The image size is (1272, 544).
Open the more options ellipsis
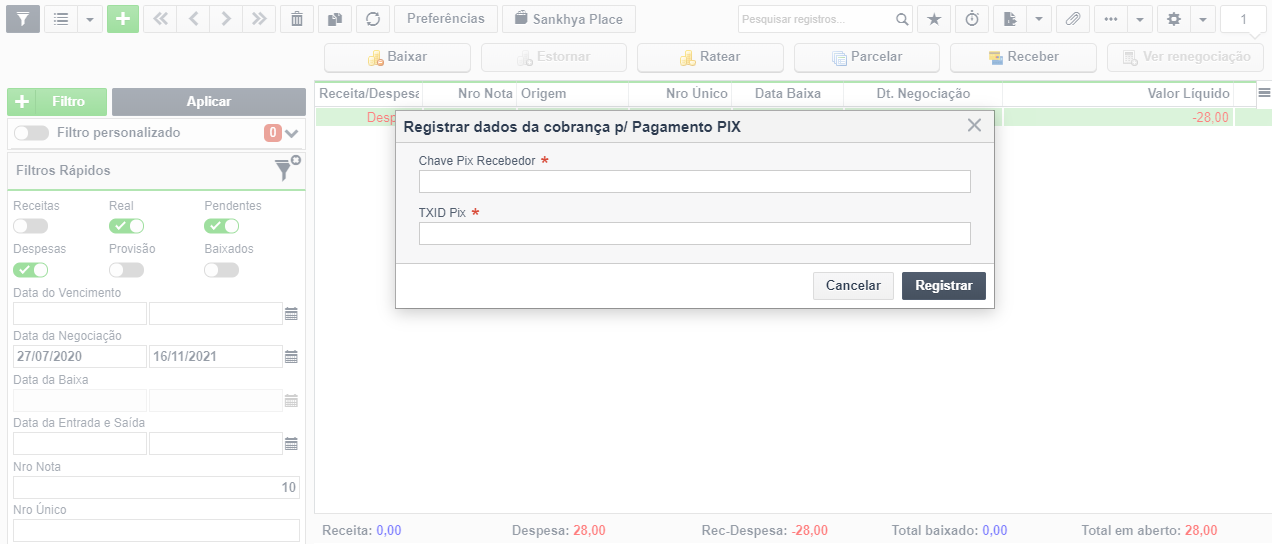coord(1111,18)
